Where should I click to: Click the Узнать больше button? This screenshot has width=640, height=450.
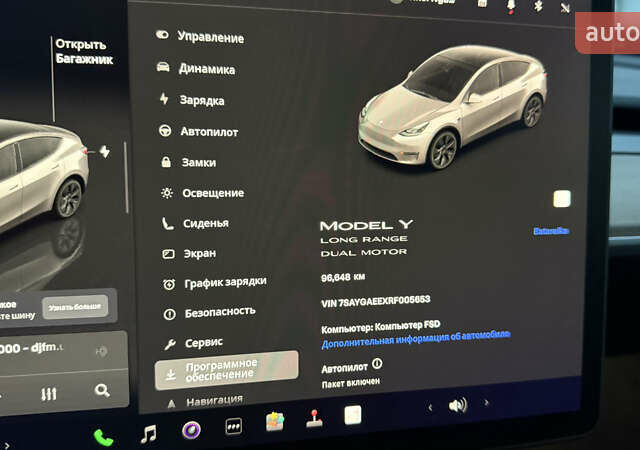pos(75,307)
